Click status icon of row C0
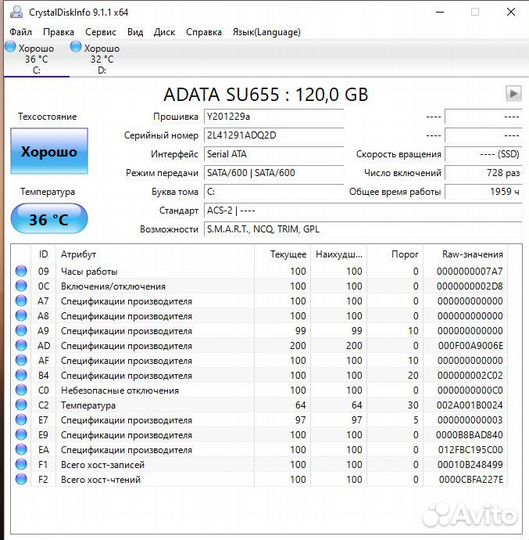Screen dimensions: 529x540 pyautogui.click(x=21, y=390)
